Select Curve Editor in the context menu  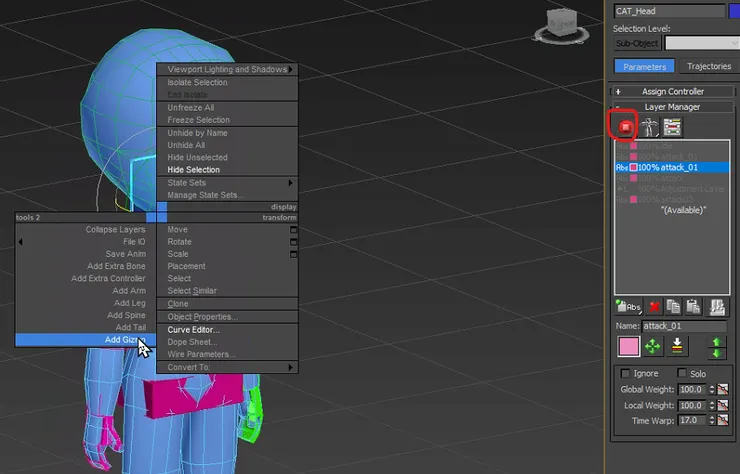(194, 329)
